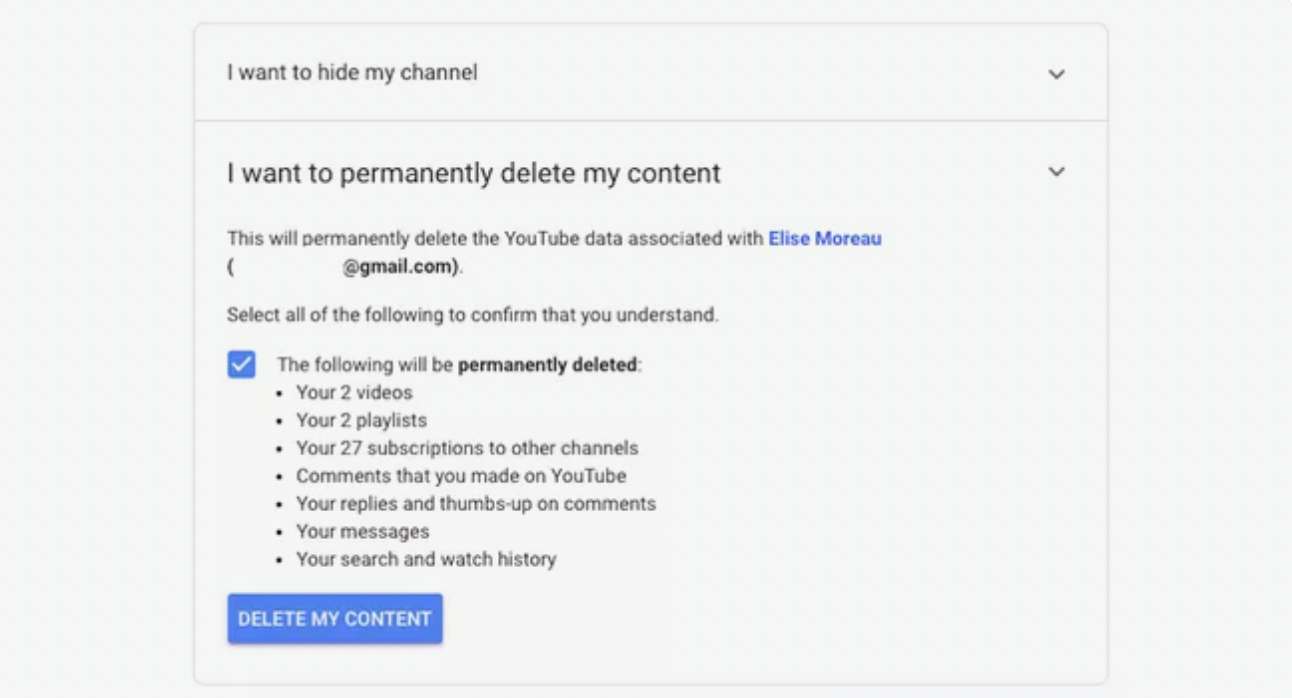Uncheck the permanently deleted confirmation checkbox
Image resolution: width=1292 pixels, height=698 pixels.
point(241,365)
